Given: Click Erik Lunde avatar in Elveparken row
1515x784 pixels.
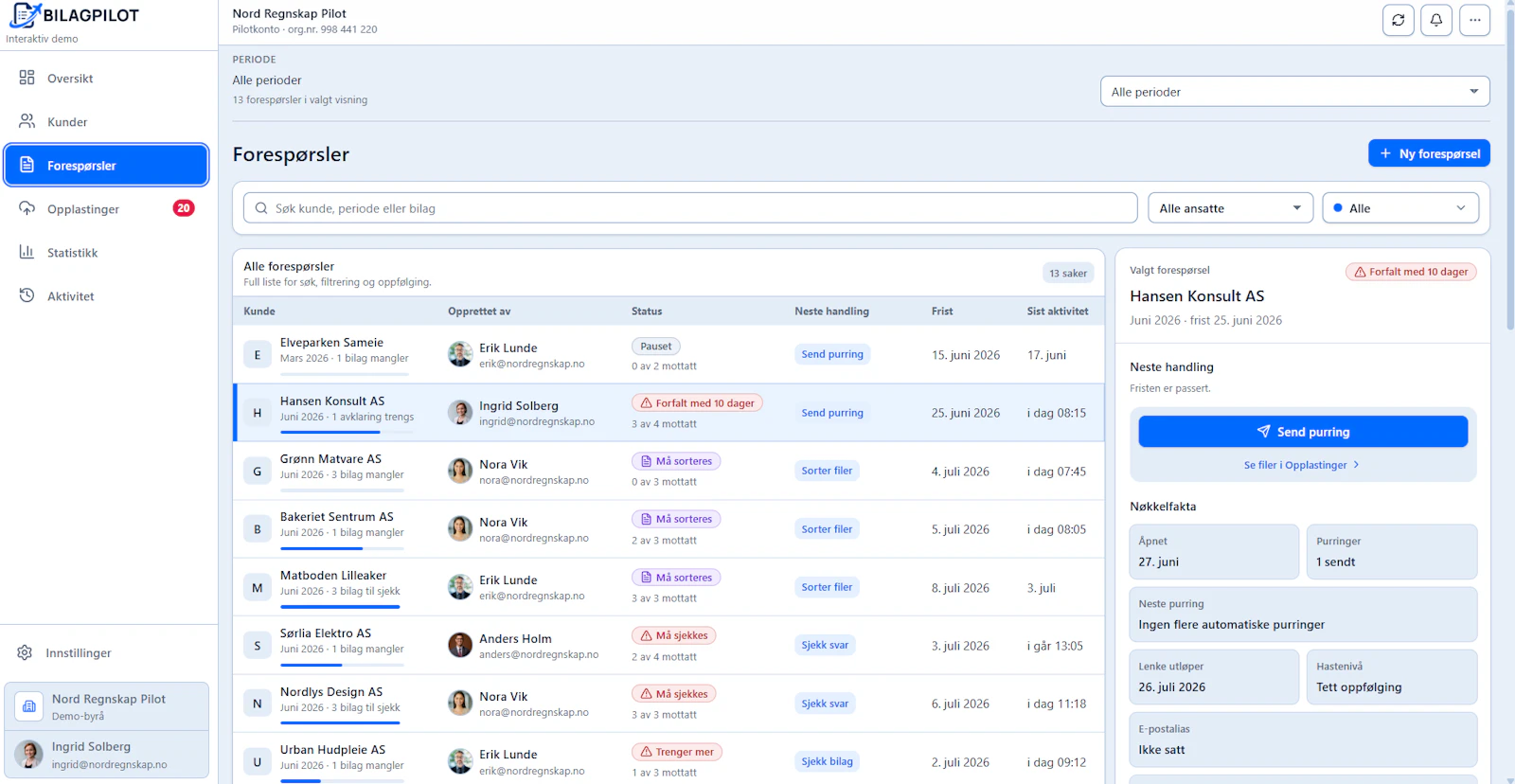Looking at the screenshot, I should click(460, 354).
